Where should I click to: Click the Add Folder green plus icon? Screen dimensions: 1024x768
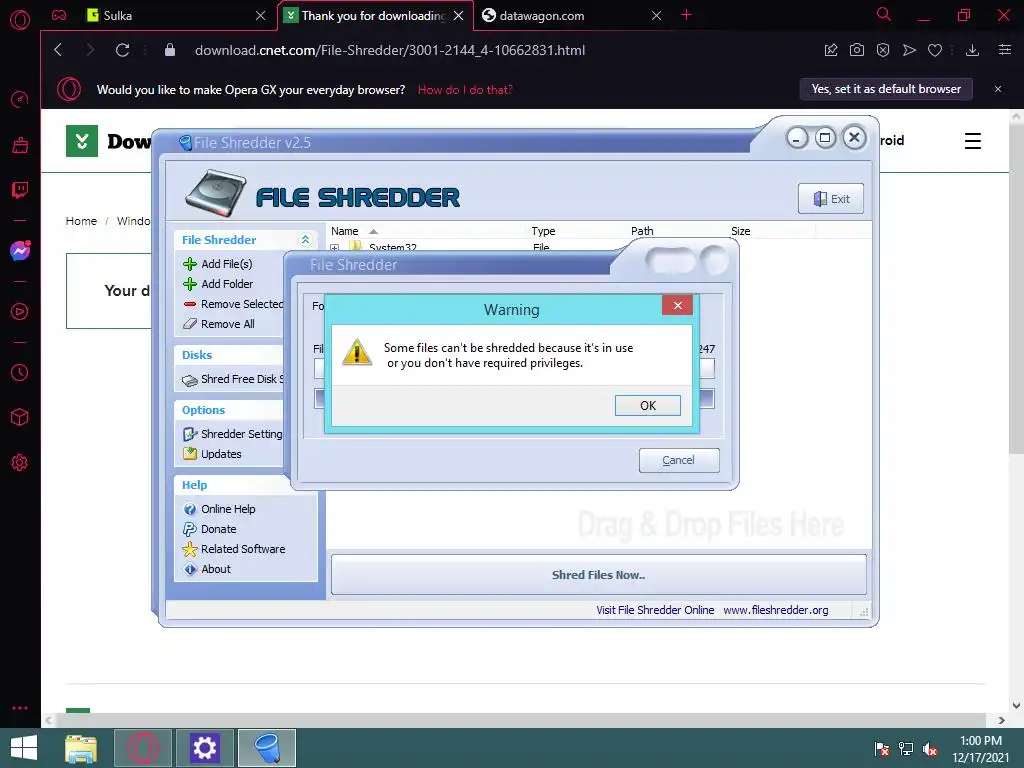pos(190,284)
